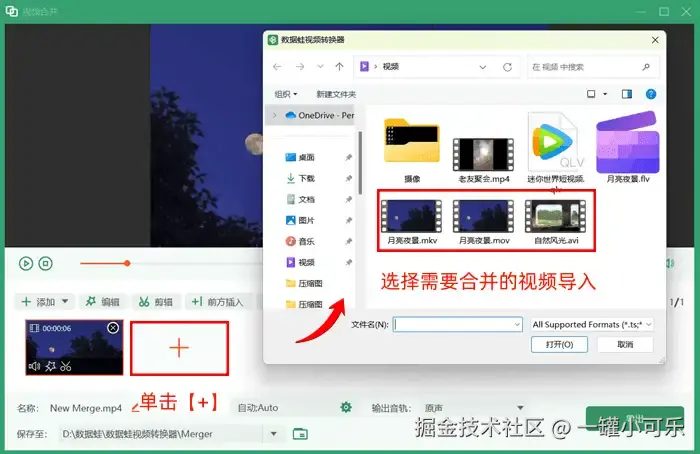Select the 摄像 folder
The width and height of the screenshot is (700, 454).
(x=412, y=150)
